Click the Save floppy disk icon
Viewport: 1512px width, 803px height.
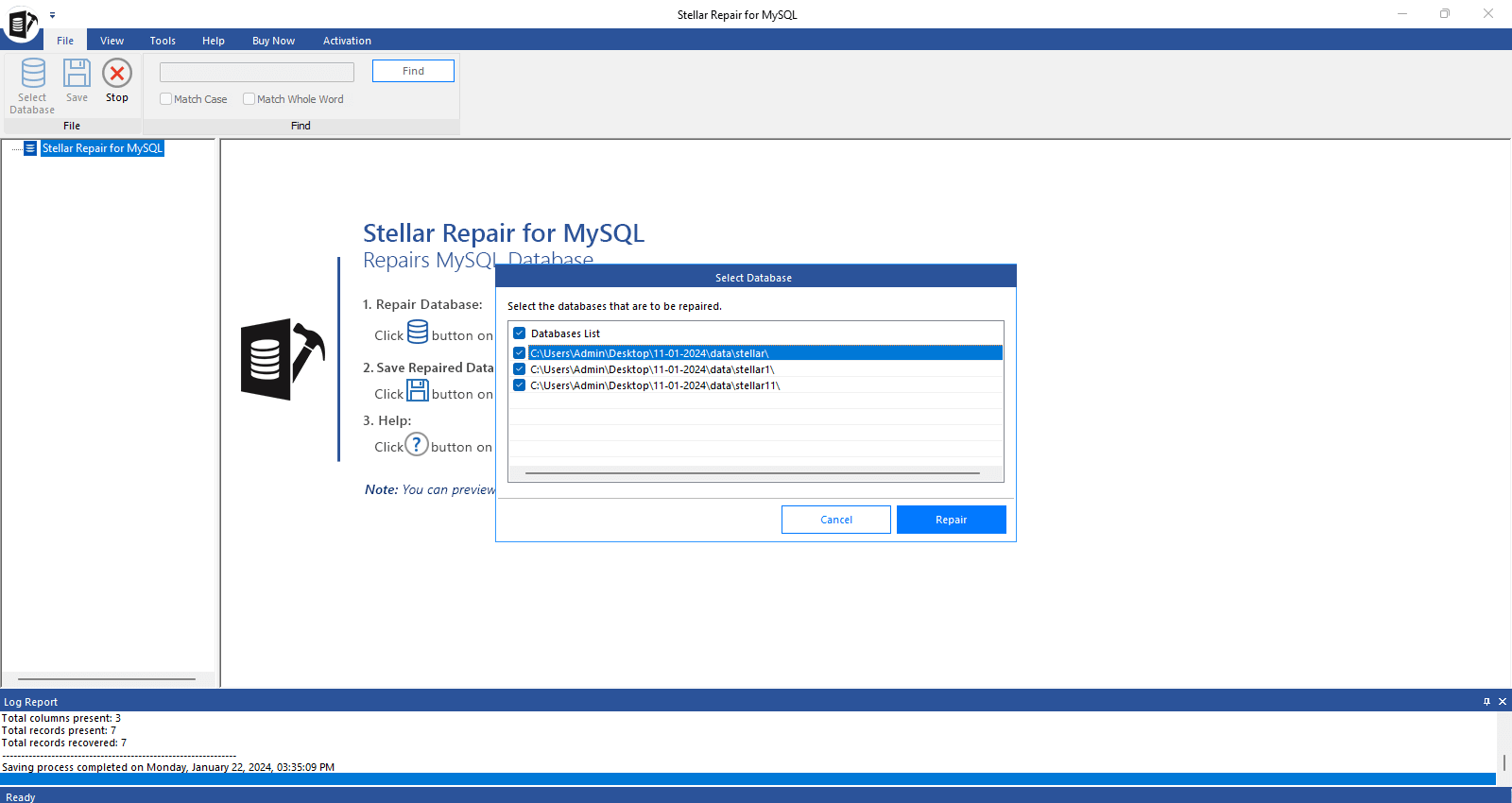[x=77, y=74]
